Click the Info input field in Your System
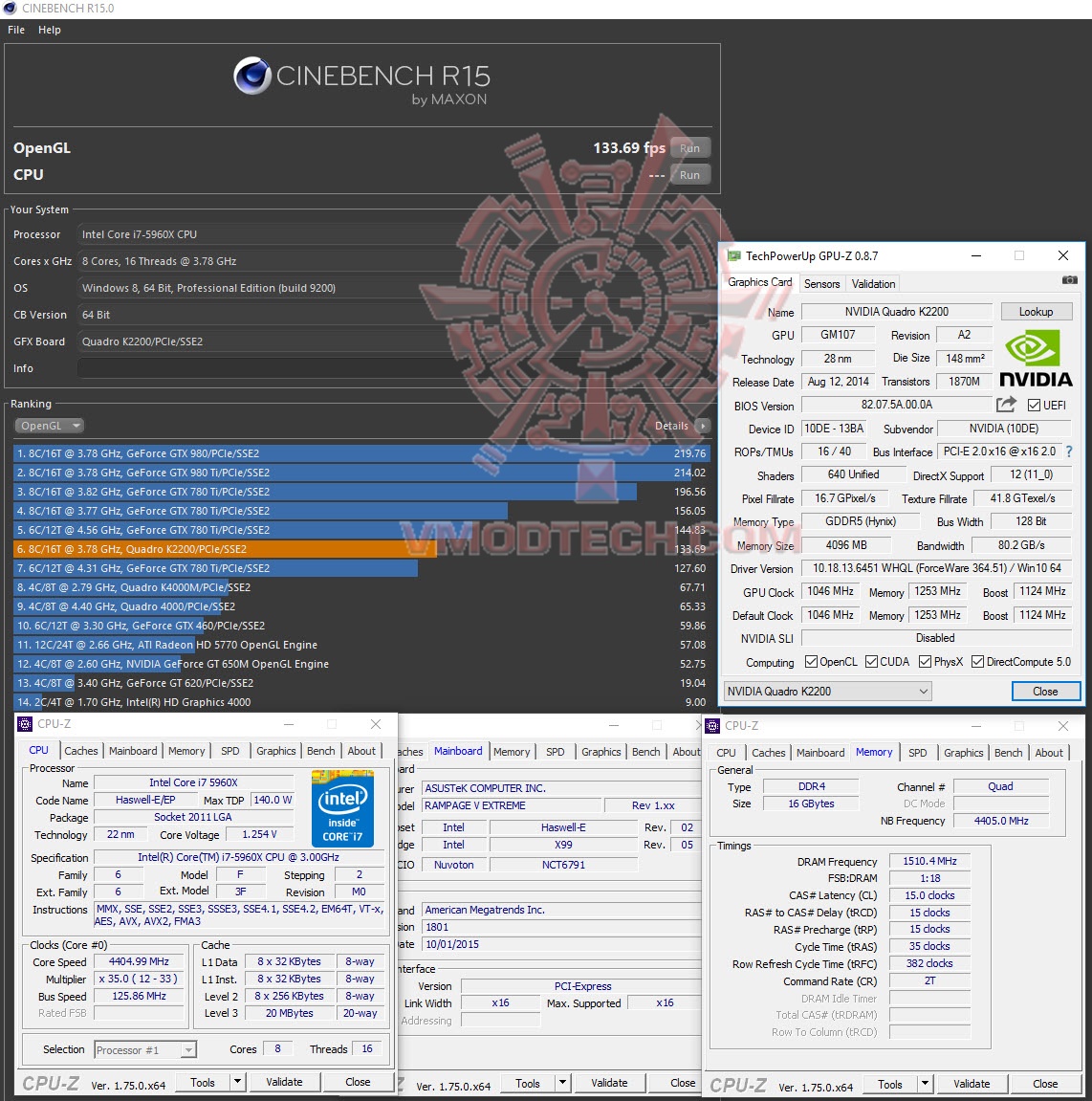This screenshot has height=1101, width=1092. point(395,368)
